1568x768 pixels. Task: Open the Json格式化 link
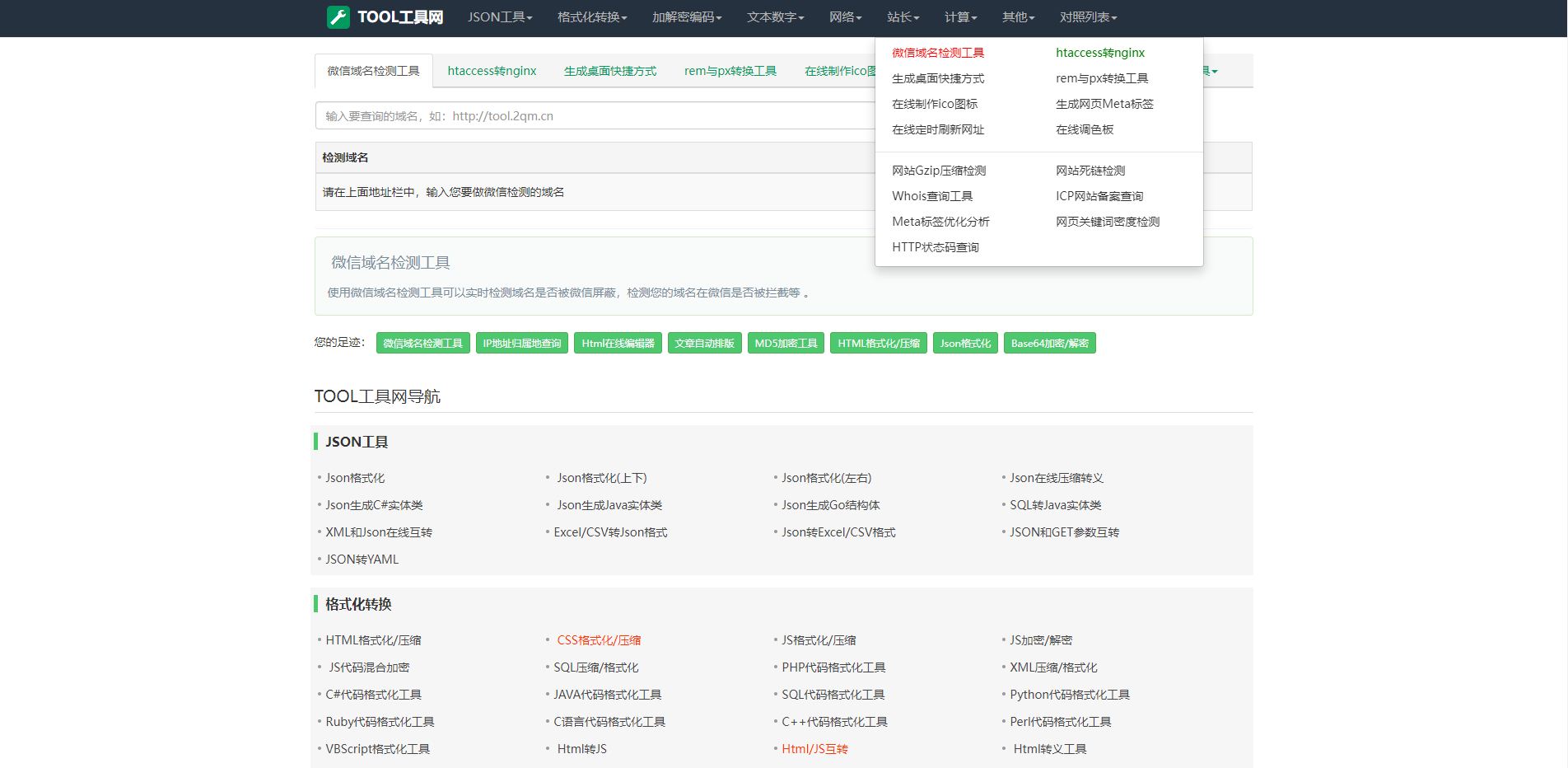[x=354, y=477]
